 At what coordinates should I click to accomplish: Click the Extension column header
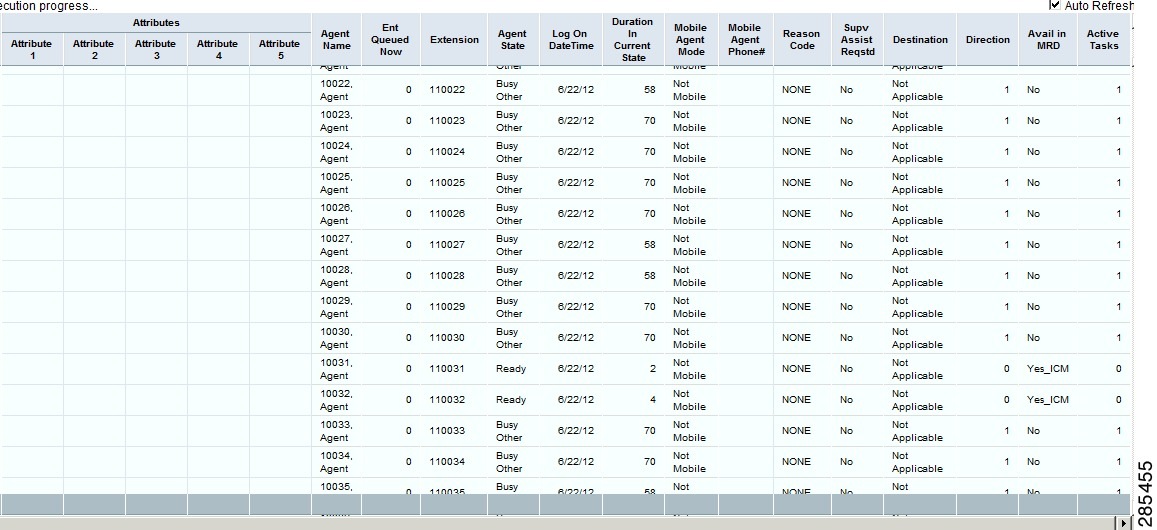[454, 40]
